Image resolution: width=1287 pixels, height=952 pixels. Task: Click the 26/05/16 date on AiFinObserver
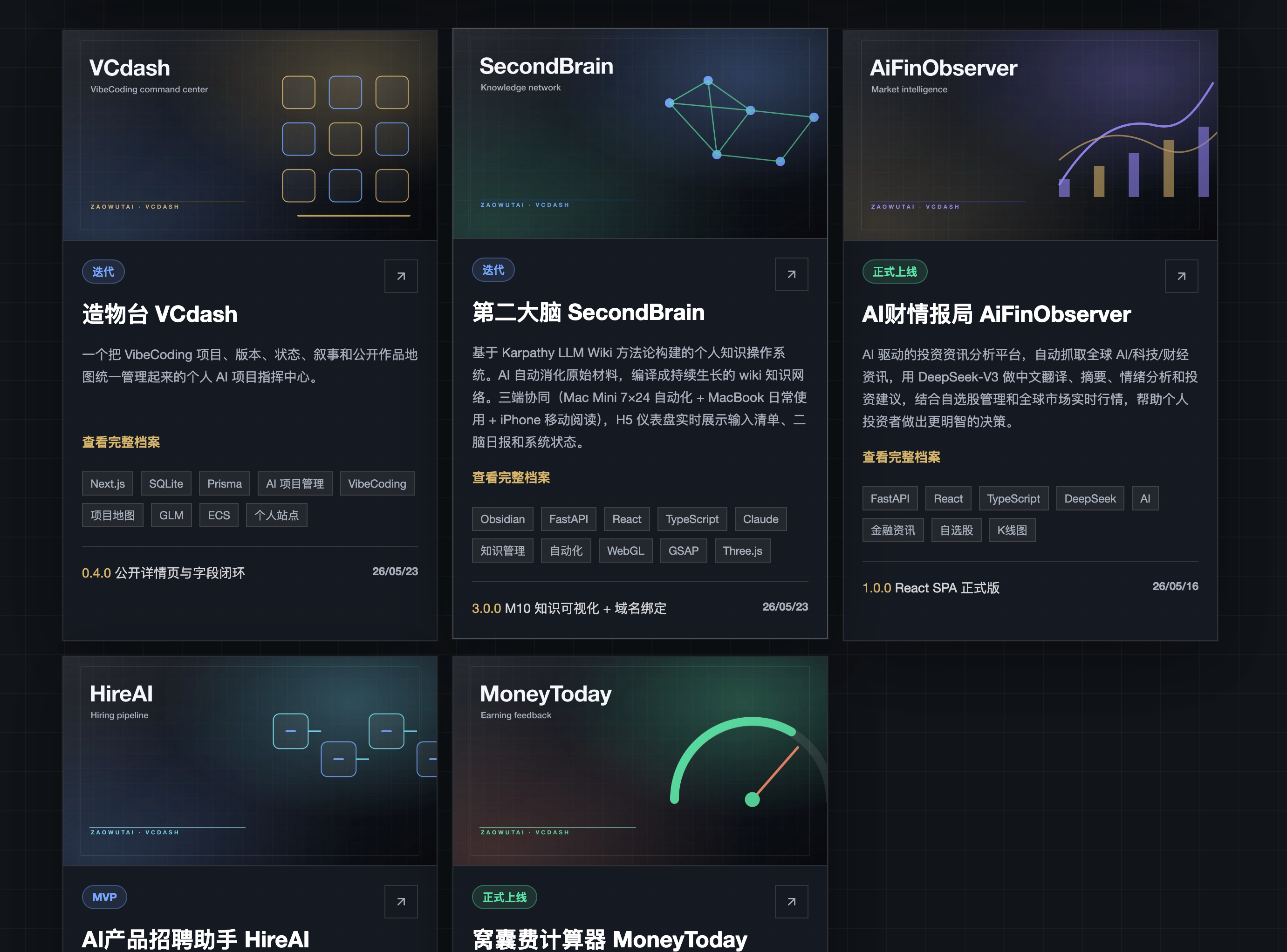click(x=1175, y=586)
